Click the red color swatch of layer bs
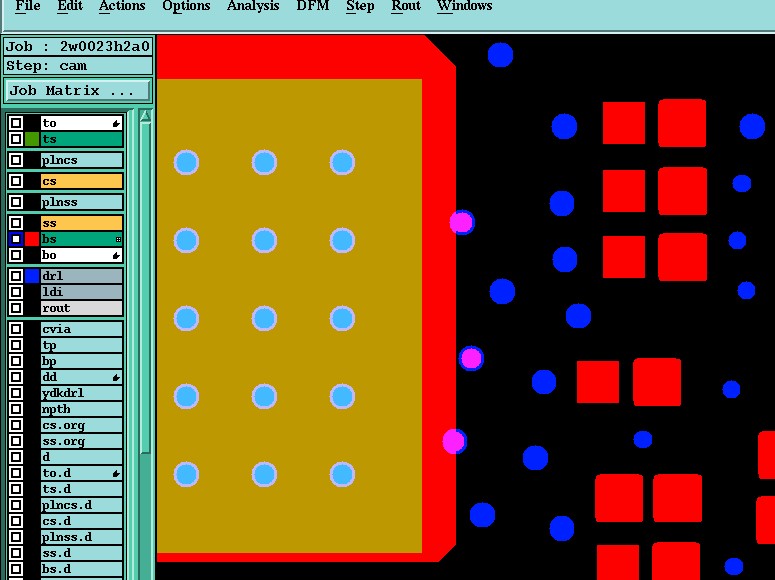775x580 pixels. pyautogui.click(x=32, y=239)
